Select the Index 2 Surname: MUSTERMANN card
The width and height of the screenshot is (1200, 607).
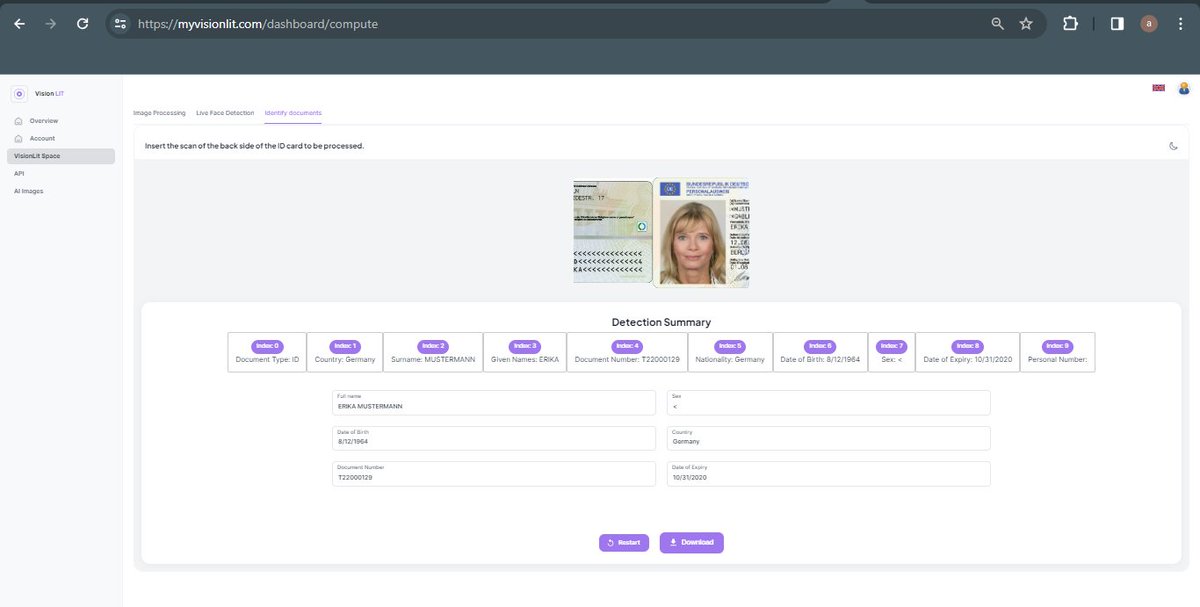(433, 352)
